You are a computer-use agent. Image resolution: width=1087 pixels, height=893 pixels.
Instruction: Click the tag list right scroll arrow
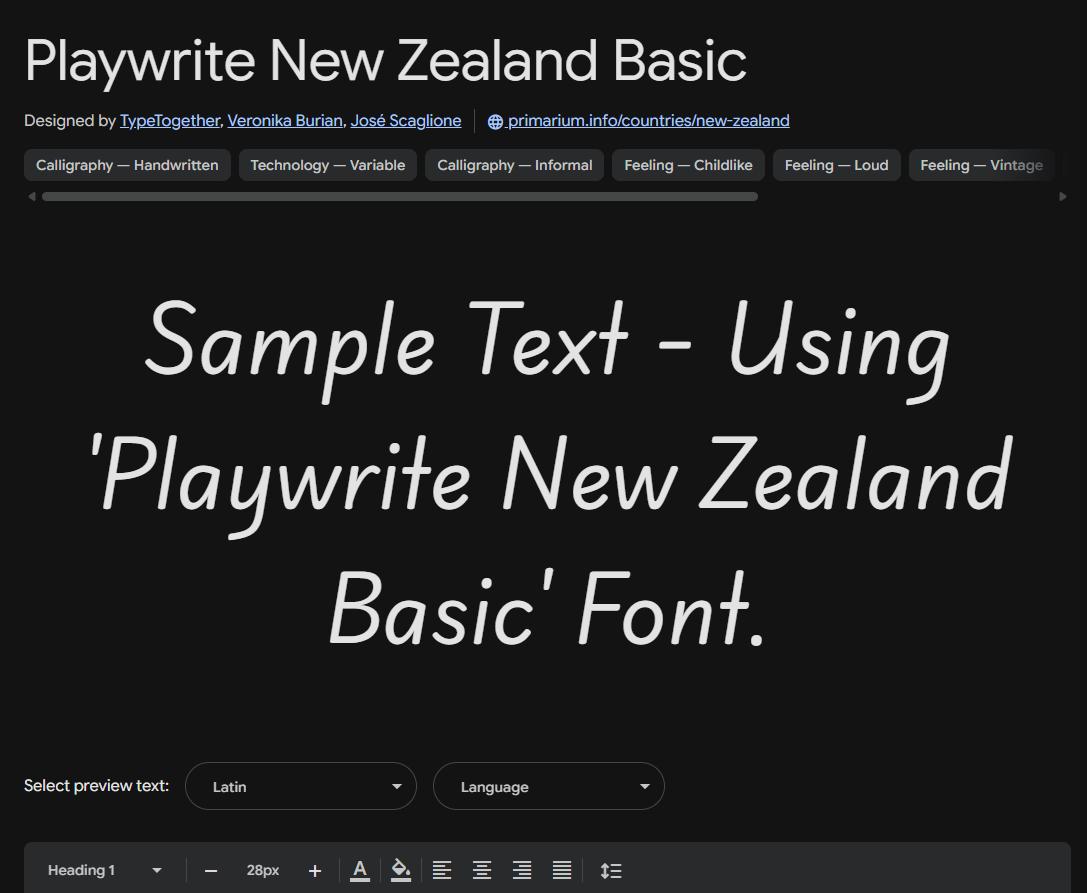[x=1063, y=196]
